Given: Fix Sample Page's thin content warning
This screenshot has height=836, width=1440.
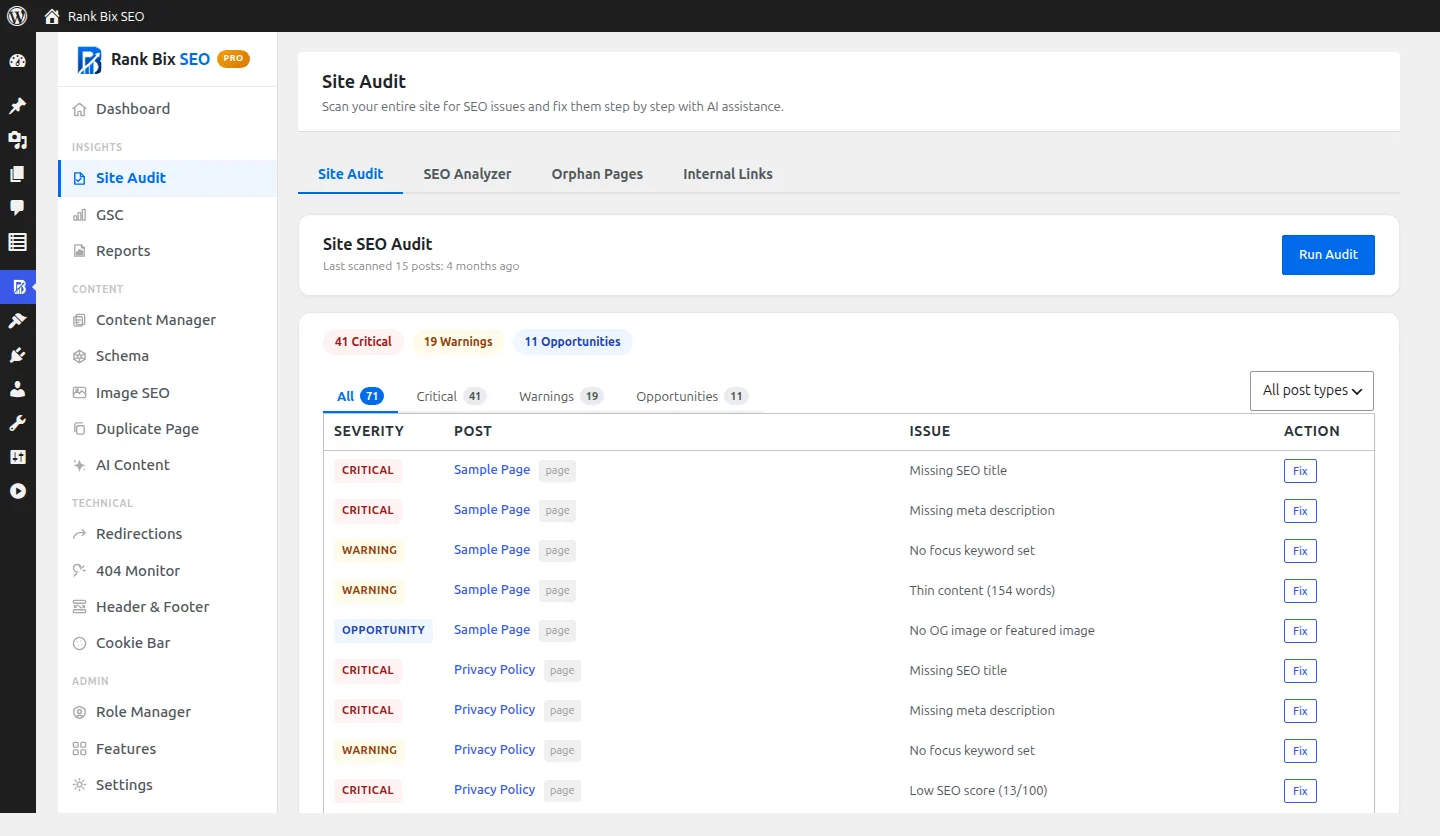Looking at the screenshot, I should click(1300, 591).
